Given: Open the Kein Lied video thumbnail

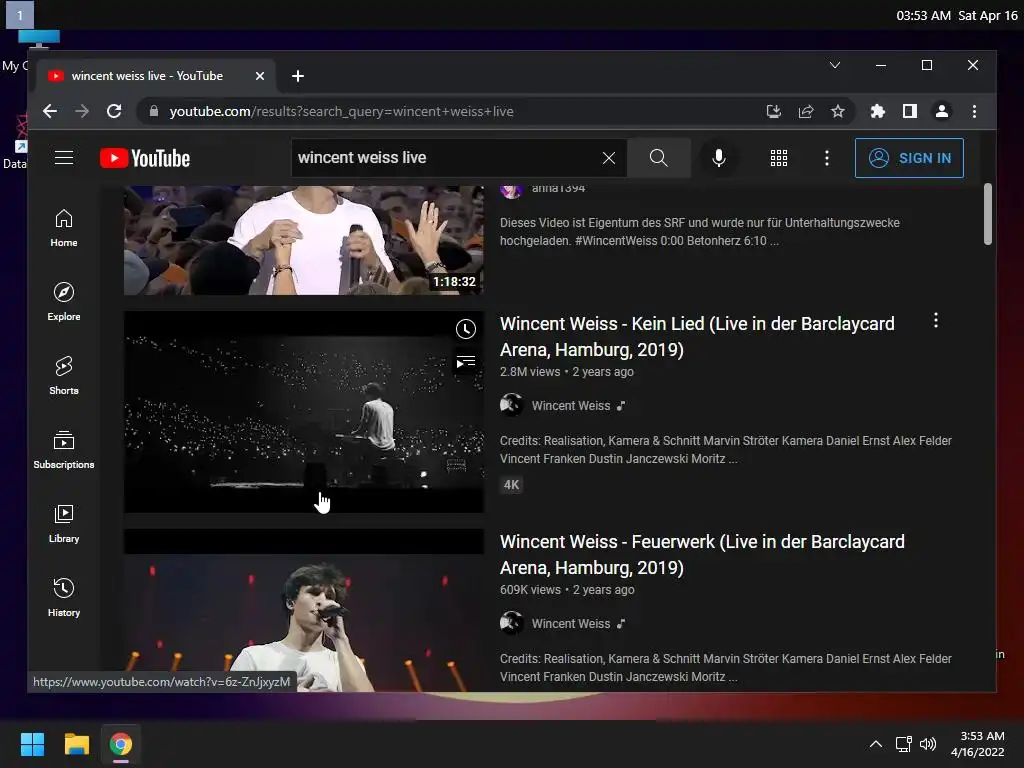Looking at the screenshot, I should click(x=304, y=411).
